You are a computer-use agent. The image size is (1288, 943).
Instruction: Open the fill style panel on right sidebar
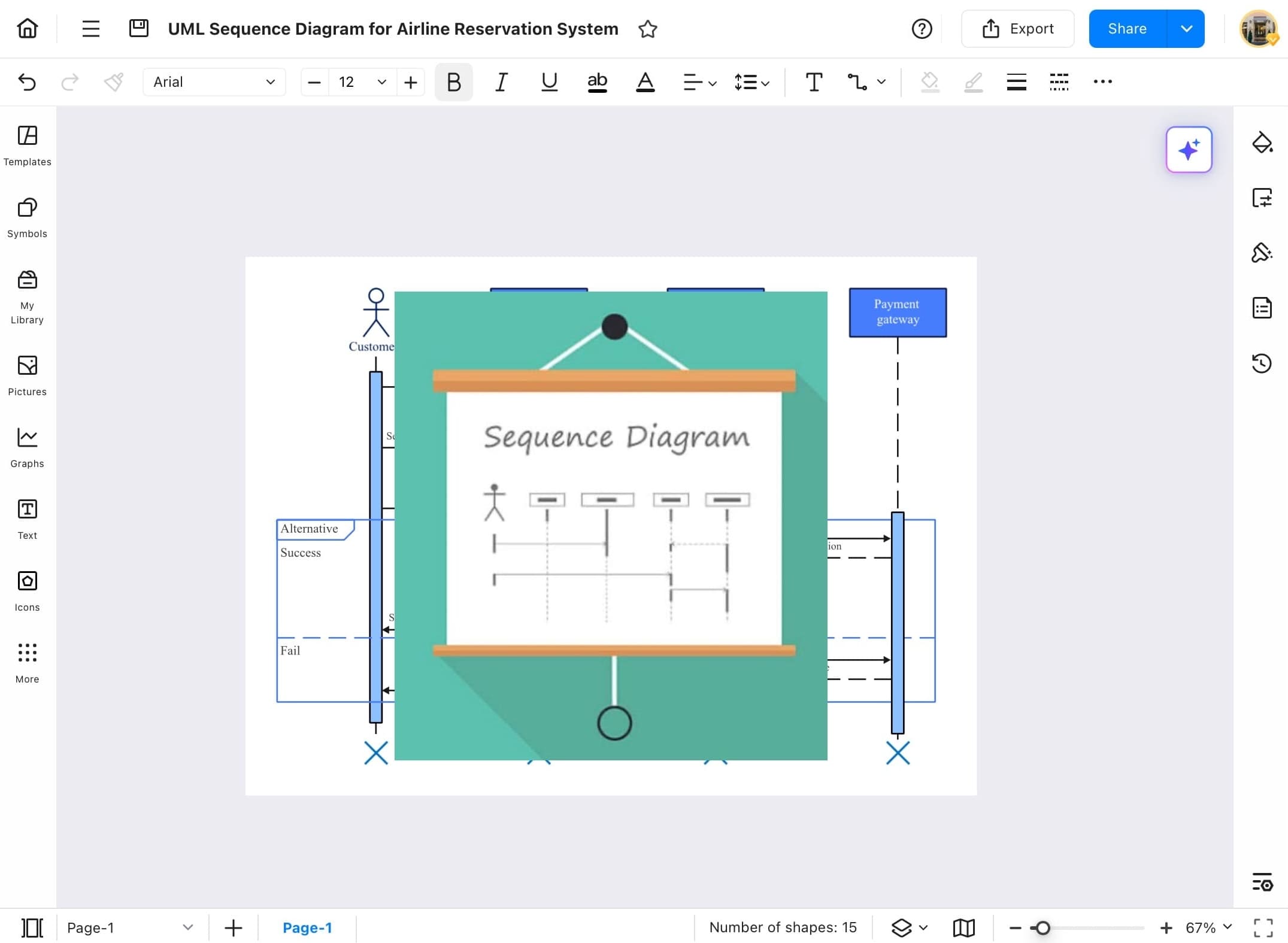point(1262,142)
